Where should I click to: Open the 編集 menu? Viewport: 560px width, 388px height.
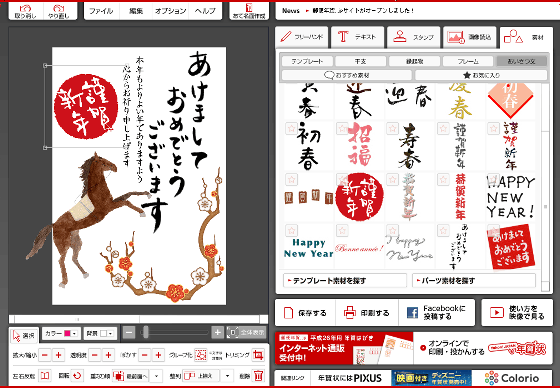point(136,11)
